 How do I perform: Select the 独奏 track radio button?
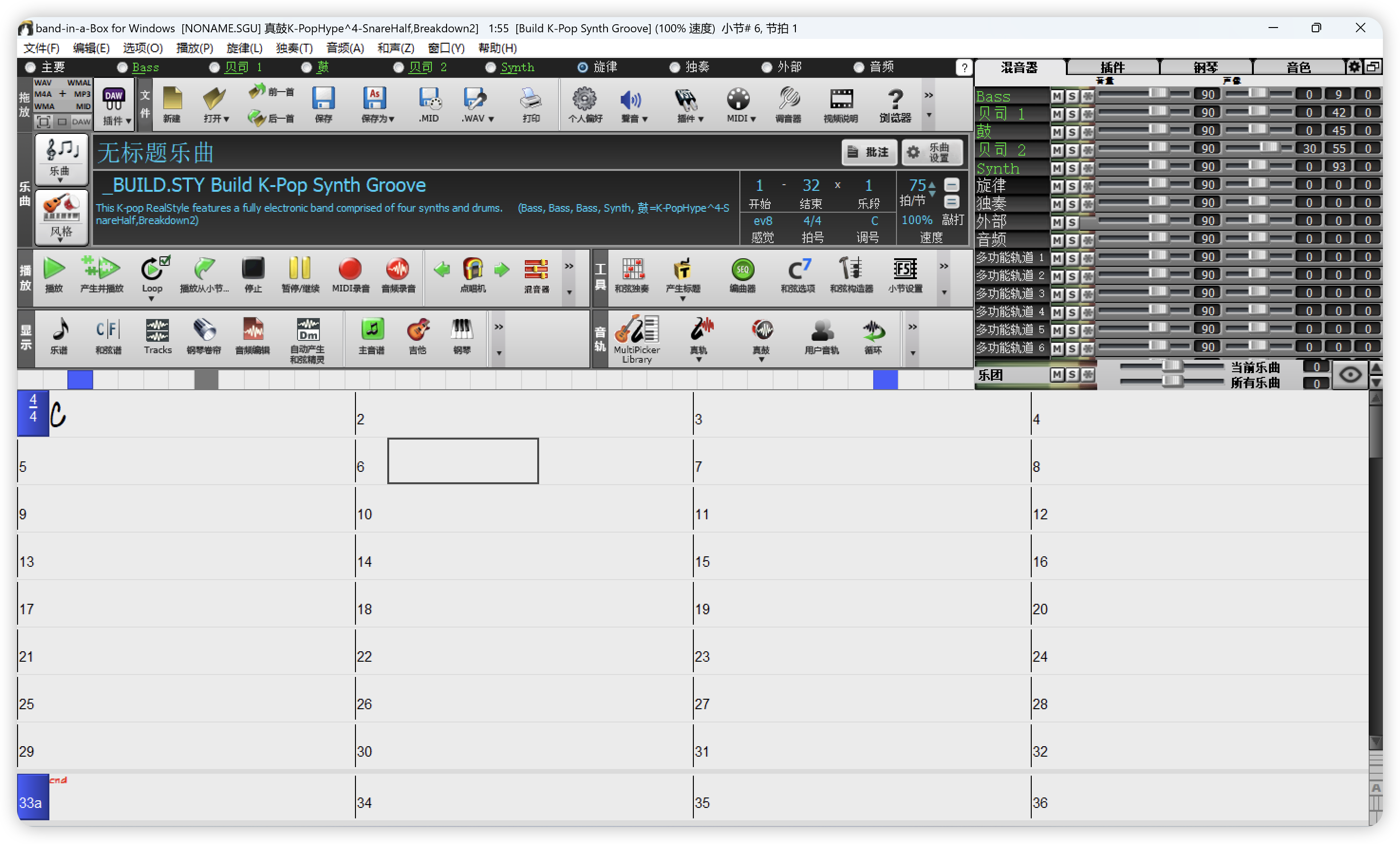coord(674,67)
